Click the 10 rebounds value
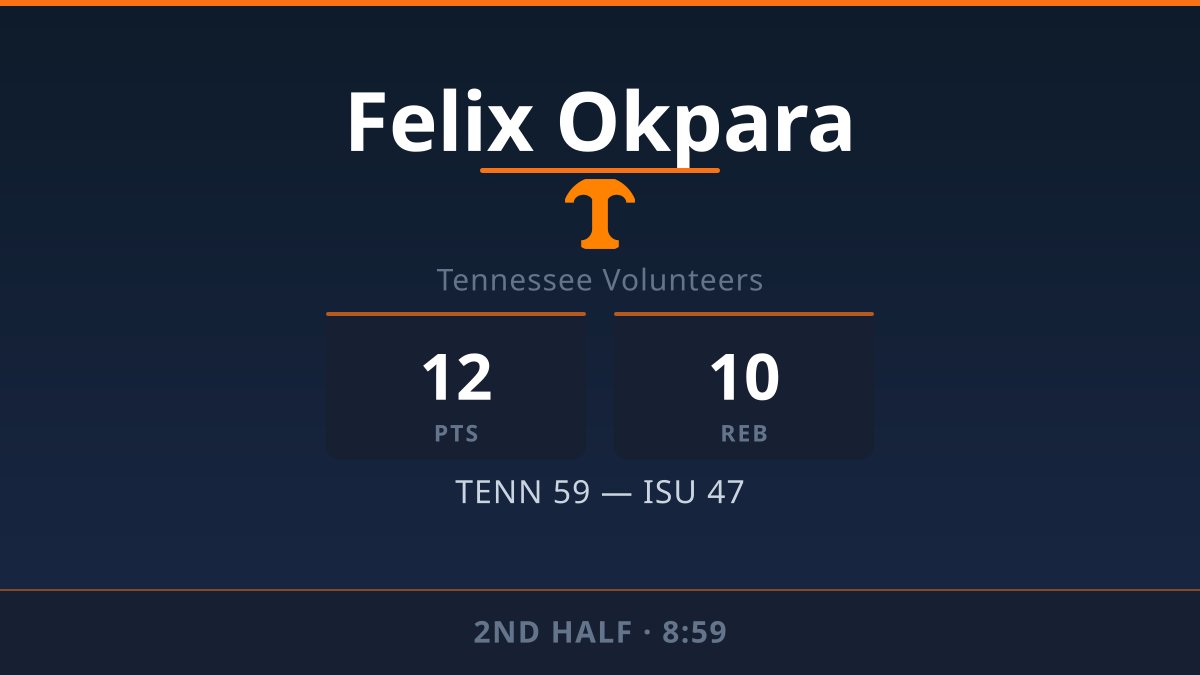1200x675 pixels. click(x=744, y=378)
